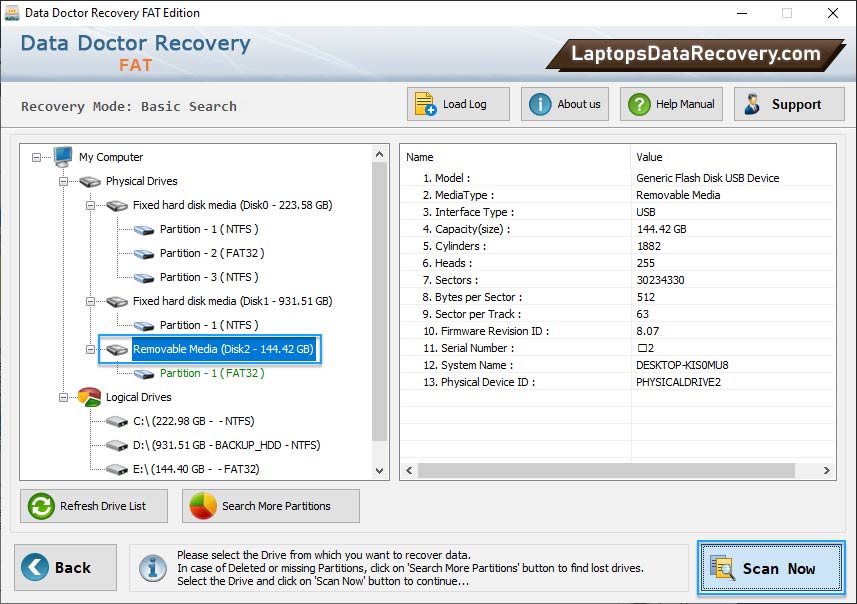
Task: Collapse the Physical Drives node
Action: pos(63,181)
